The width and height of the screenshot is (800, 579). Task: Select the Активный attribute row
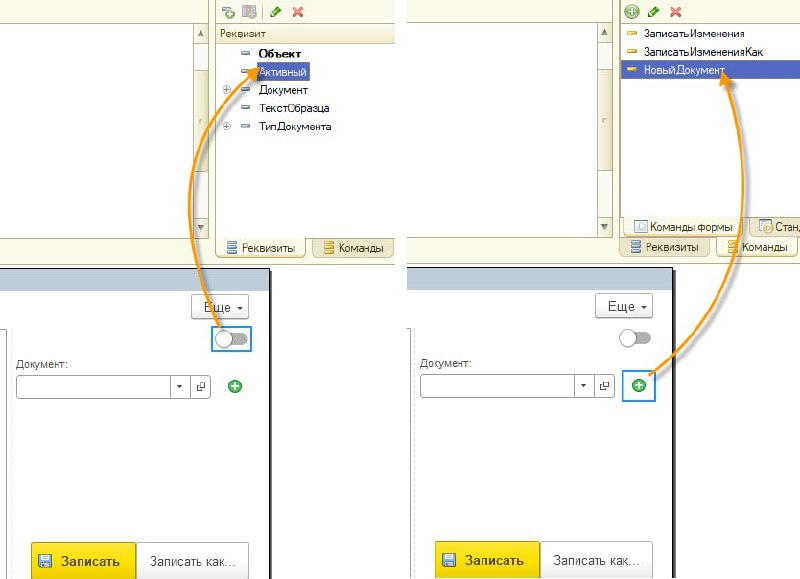(x=283, y=72)
